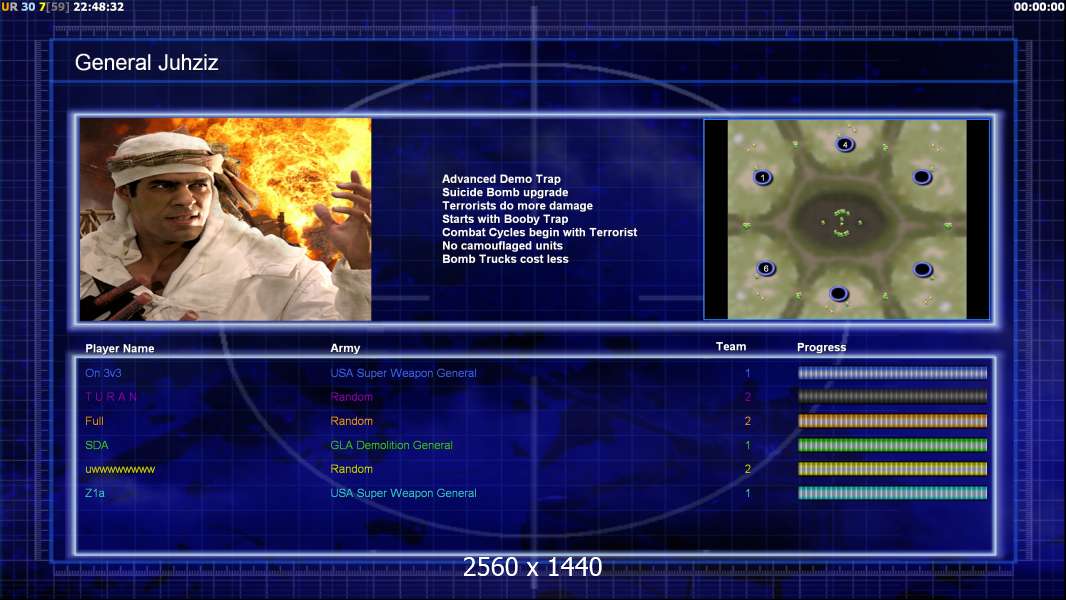The height and width of the screenshot is (600, 1066).
Task: Select player name T U R A N
Action: coord(111,397)
